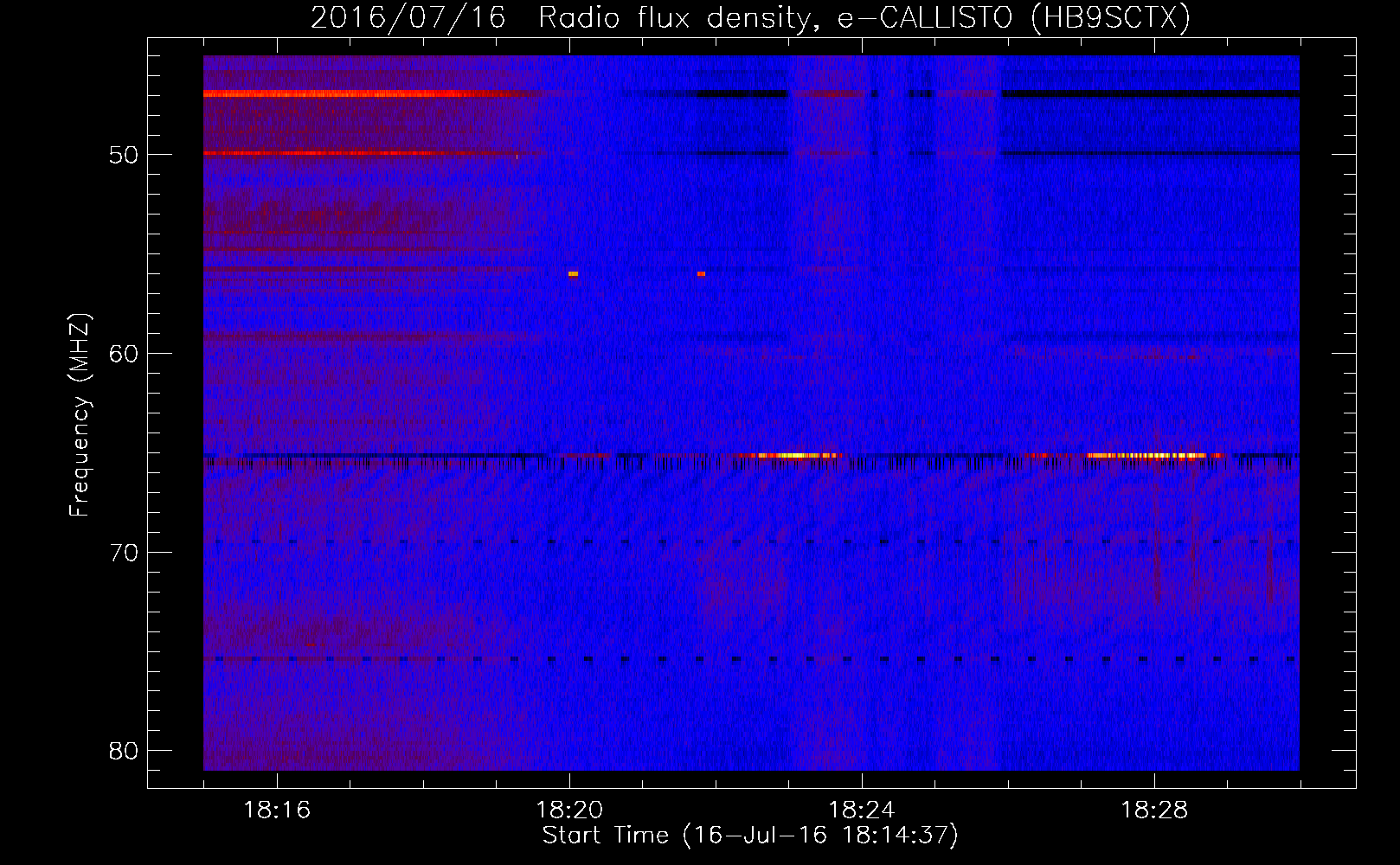Click the orange-red spot near 18:22 at 56 MHz
Screen dimensions: 1400x865
click(701, 274)
